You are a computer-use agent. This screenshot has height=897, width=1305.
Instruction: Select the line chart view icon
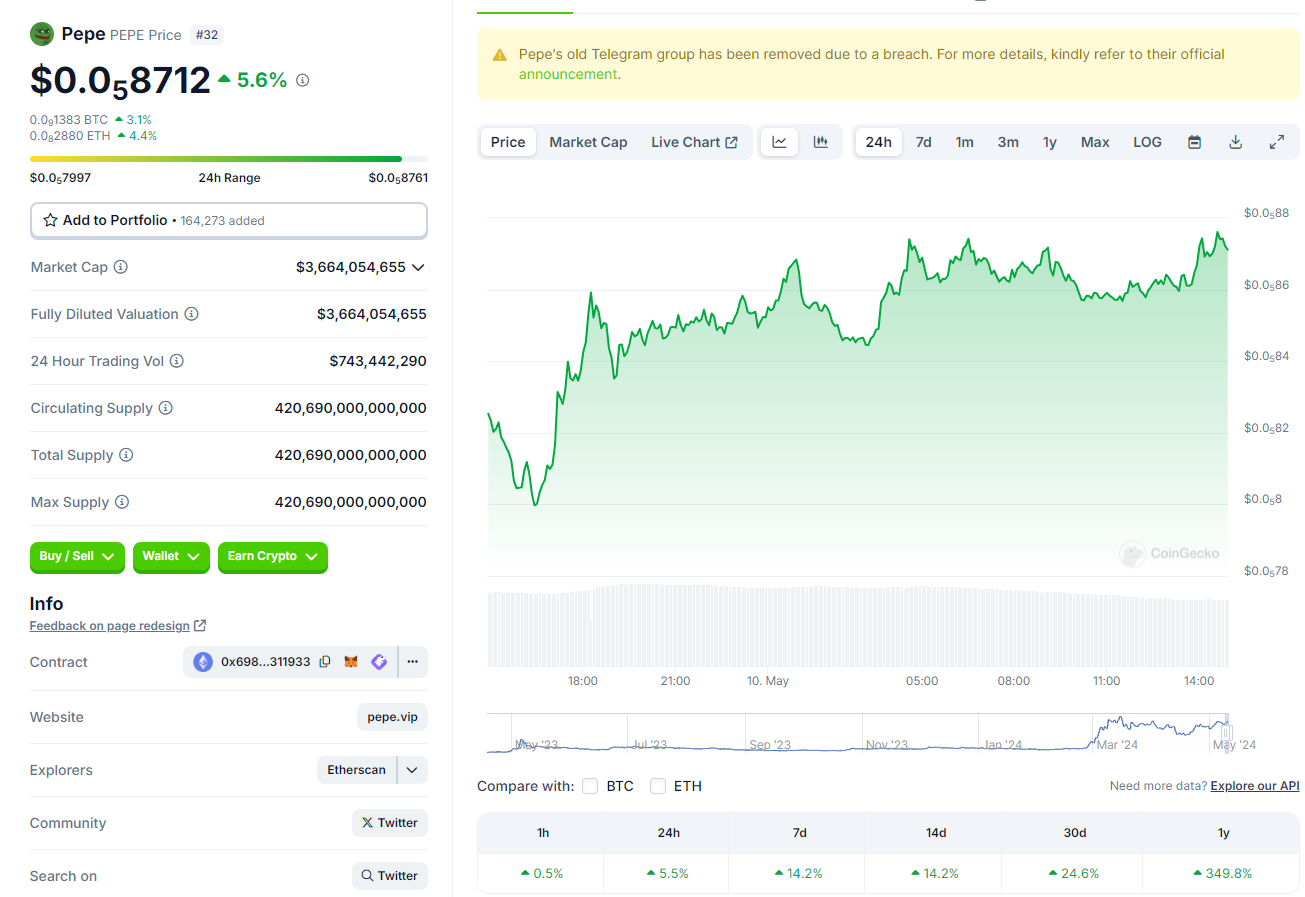pos(779,142)
